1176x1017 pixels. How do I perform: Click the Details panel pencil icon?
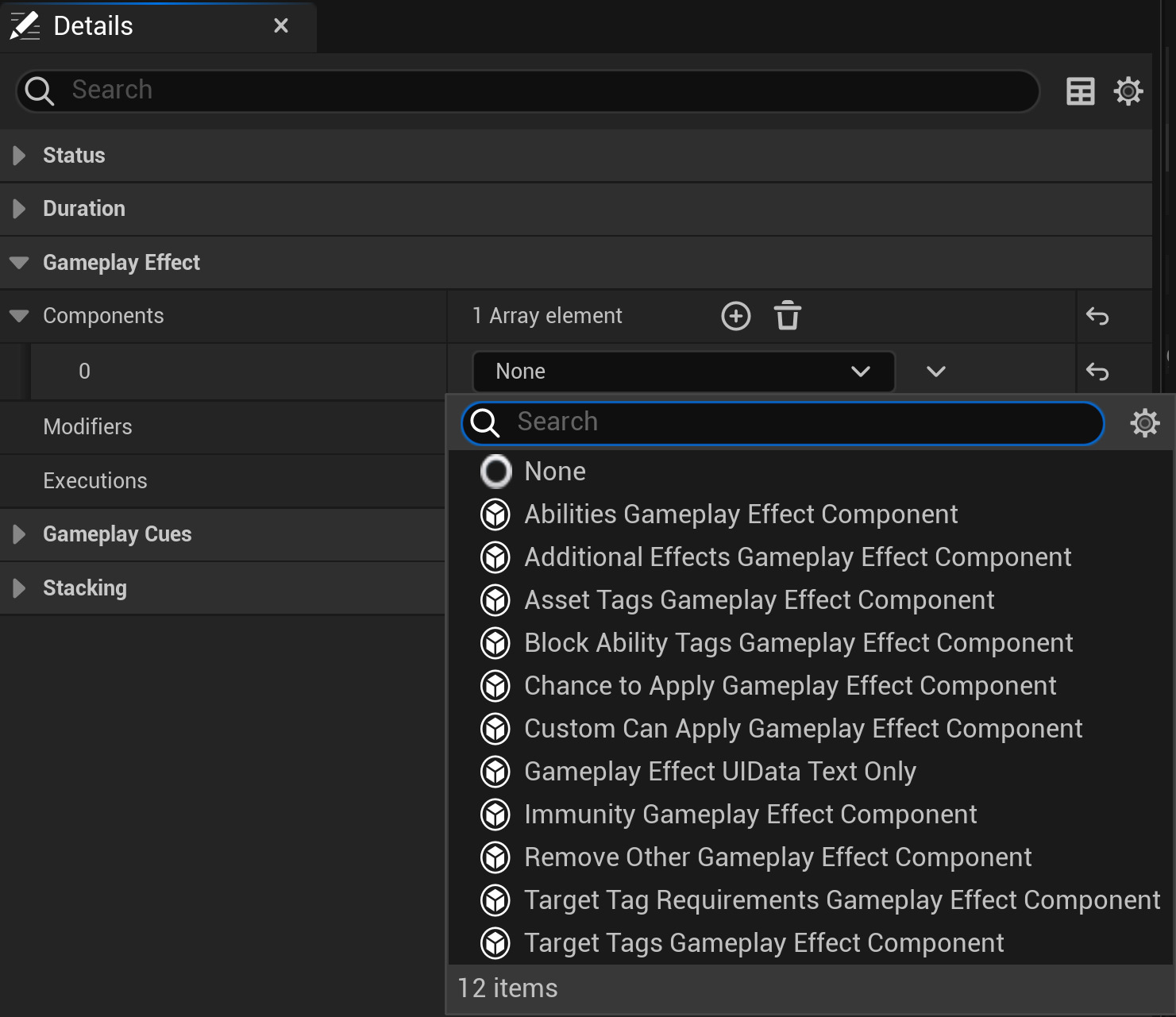[x=25, y=25]
